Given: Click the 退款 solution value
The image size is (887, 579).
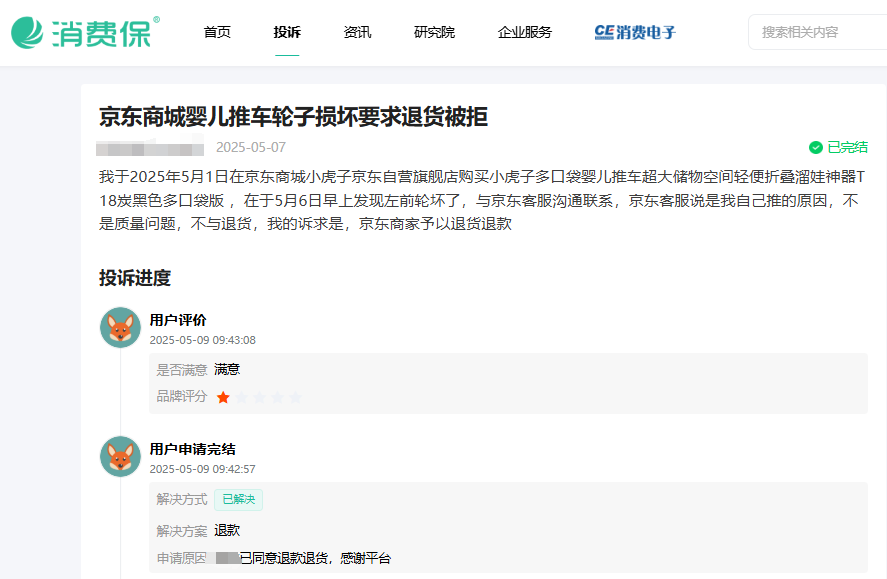Looking at the screenshot, I should pyautogui.click(x=227, y=530).
